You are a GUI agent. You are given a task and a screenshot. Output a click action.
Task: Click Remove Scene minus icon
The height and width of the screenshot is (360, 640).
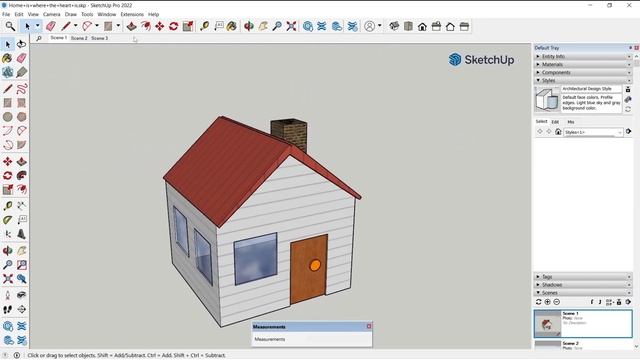(556, 302)
